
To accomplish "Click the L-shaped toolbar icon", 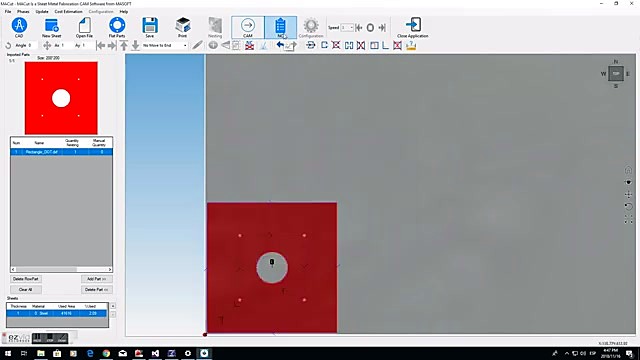I will coord(385,45).
